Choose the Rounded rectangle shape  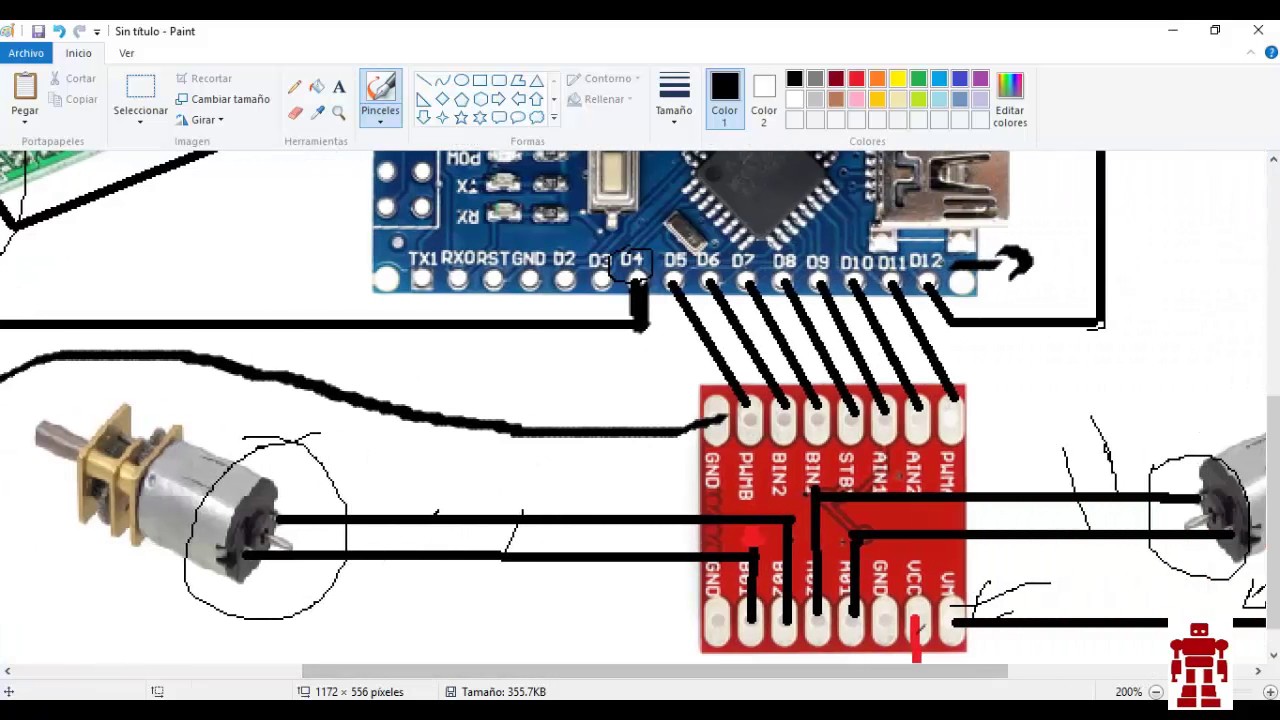point(499,80)
